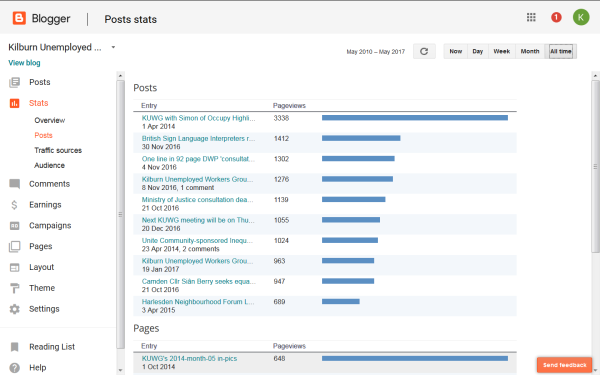
Task: Click the View blog link
Action: coord(24,63)
